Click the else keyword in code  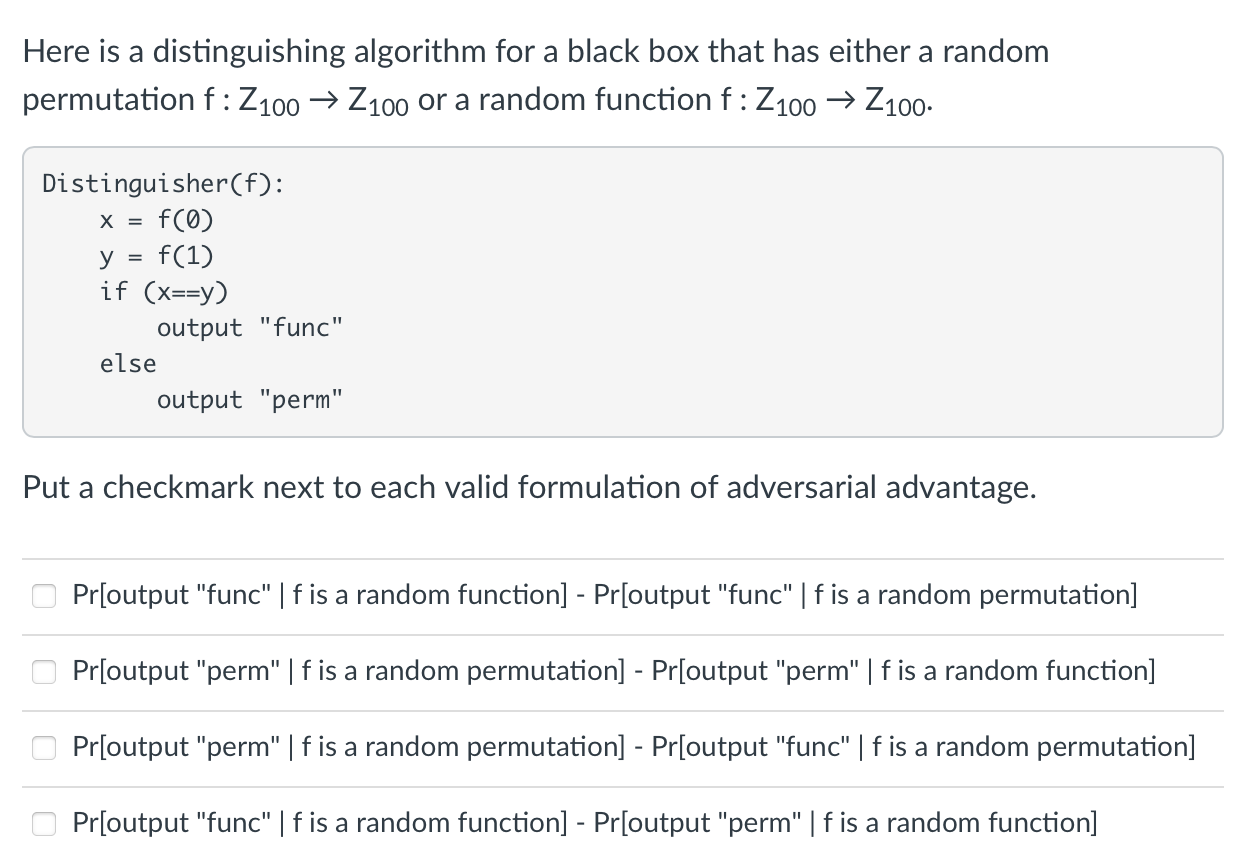pyautogui.click(x=127, y=363)
